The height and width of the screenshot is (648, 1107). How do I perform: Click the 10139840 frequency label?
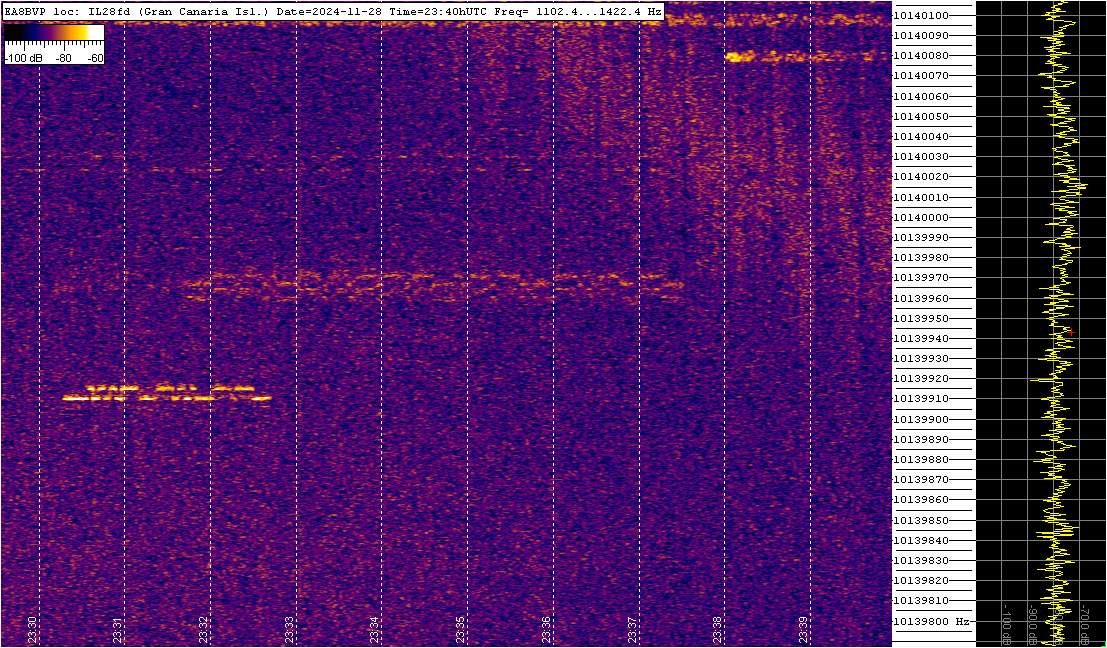pos(920,541)
